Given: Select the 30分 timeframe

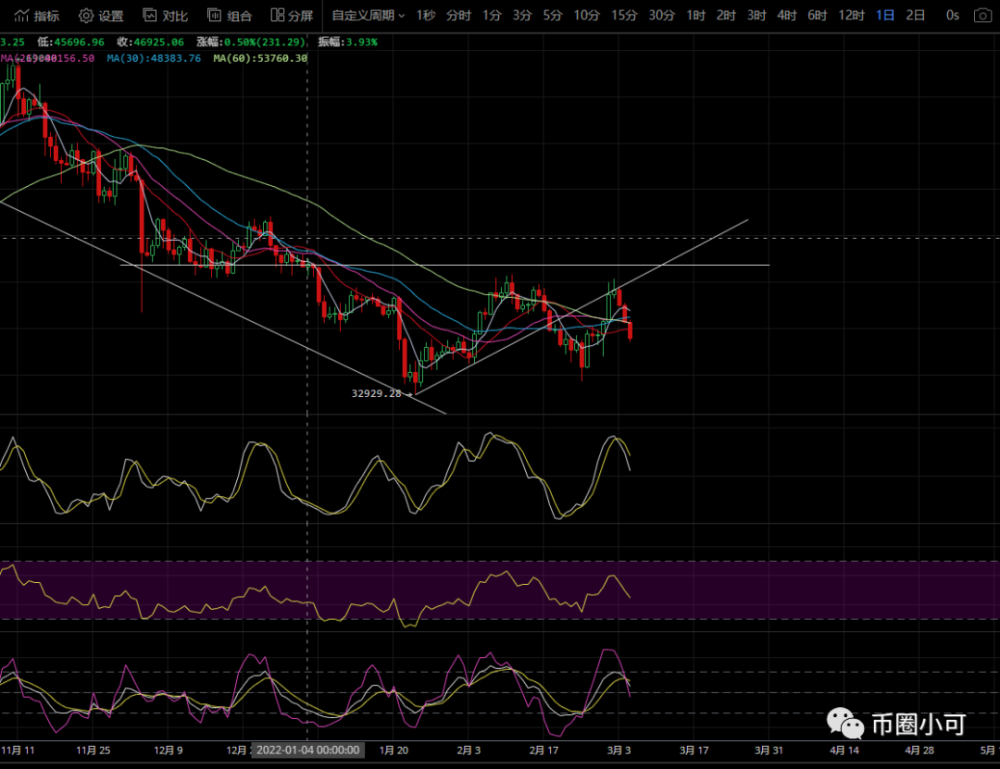Looking at the screenshot, I should [661, 15].
